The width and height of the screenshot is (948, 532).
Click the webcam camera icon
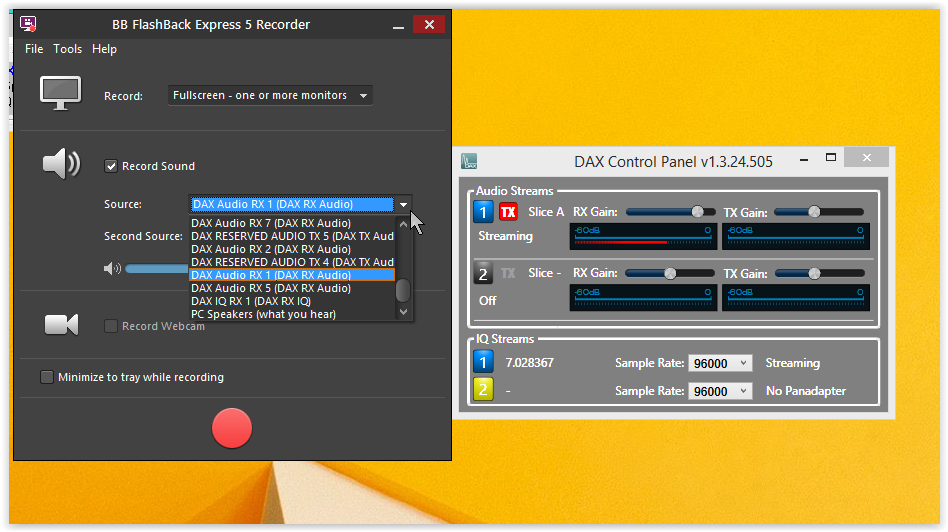click(x=61, y=325)
